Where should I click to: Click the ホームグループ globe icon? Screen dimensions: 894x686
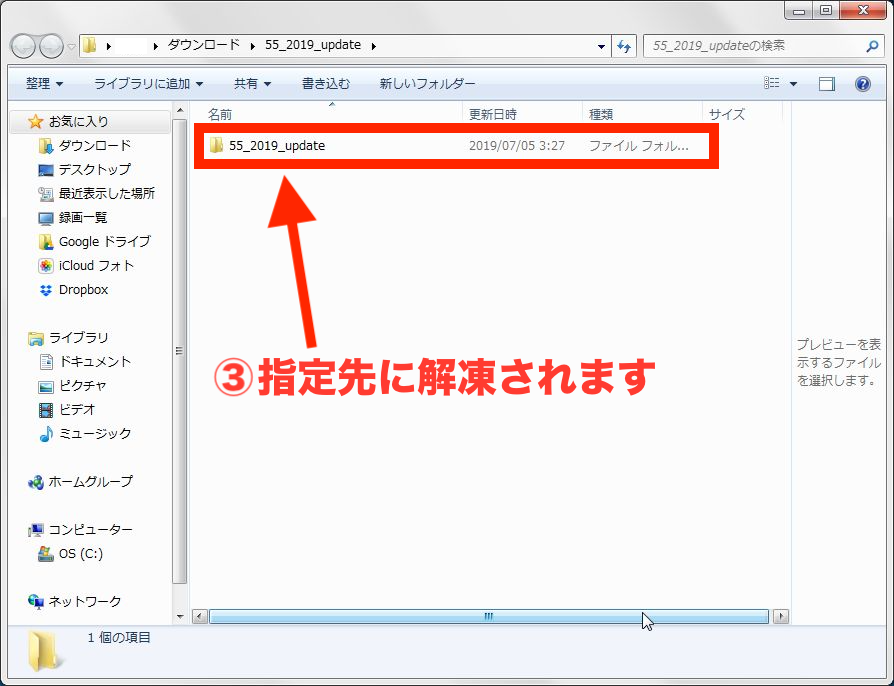point(35,482)
